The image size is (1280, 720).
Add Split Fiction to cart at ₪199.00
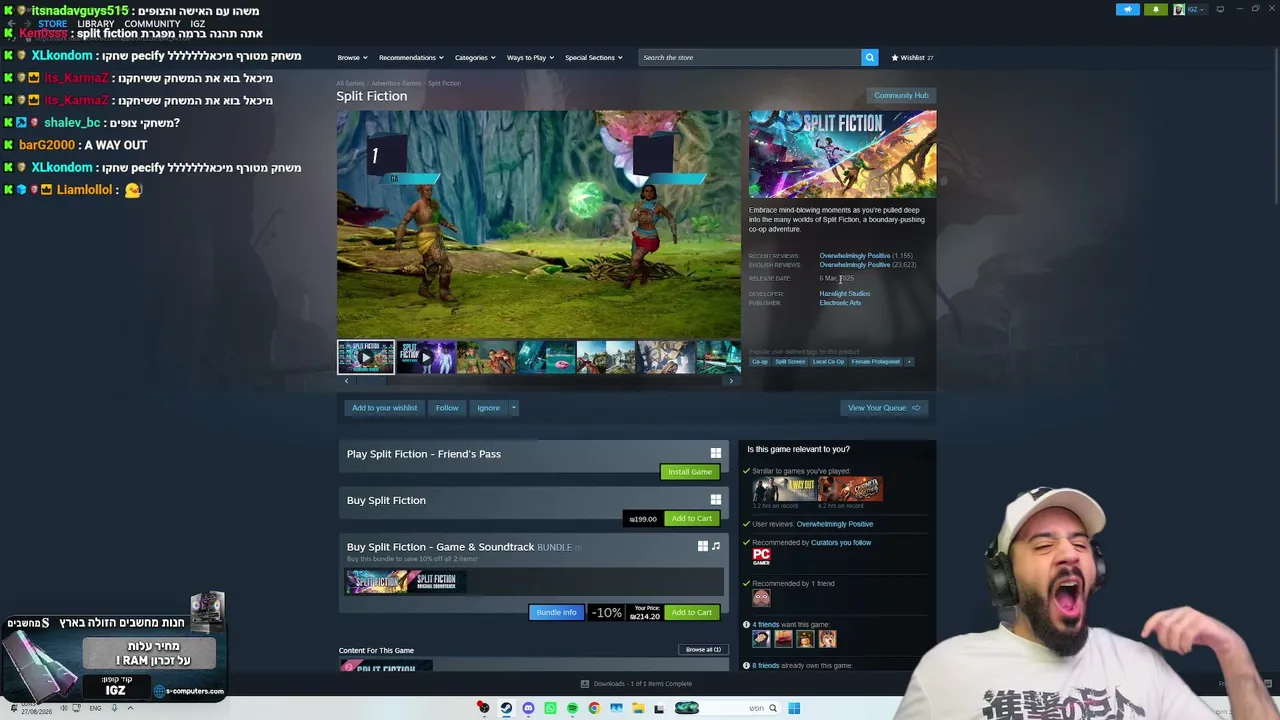click(x=691, y=519)
